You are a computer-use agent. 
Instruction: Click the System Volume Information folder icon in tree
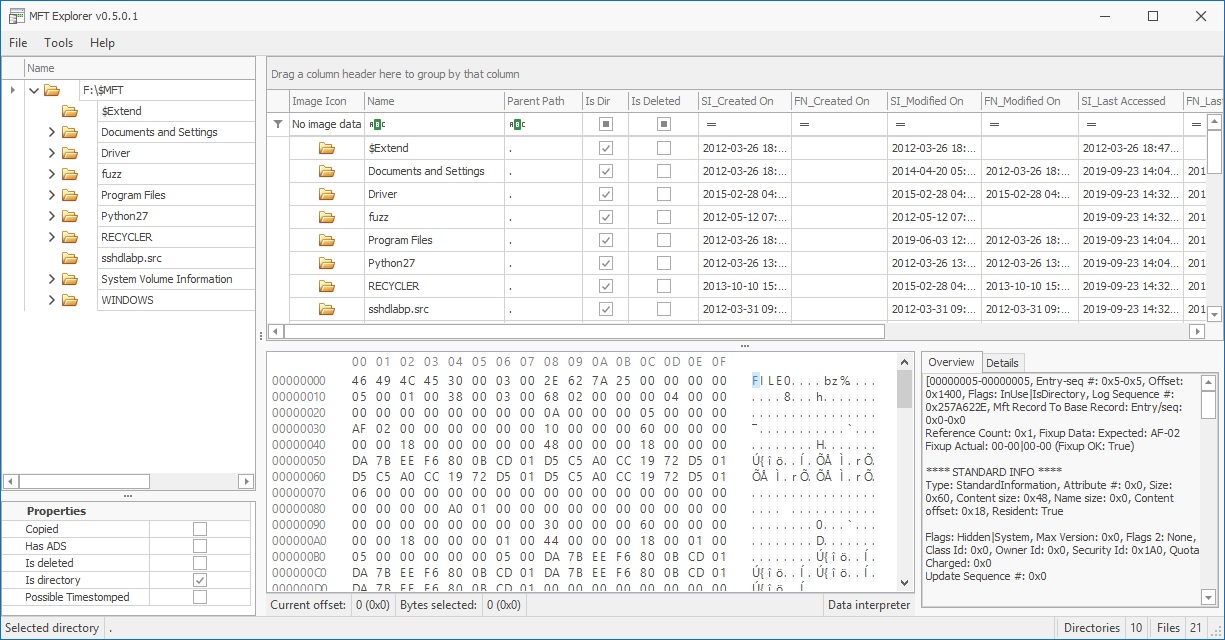[x=70, y=279]
